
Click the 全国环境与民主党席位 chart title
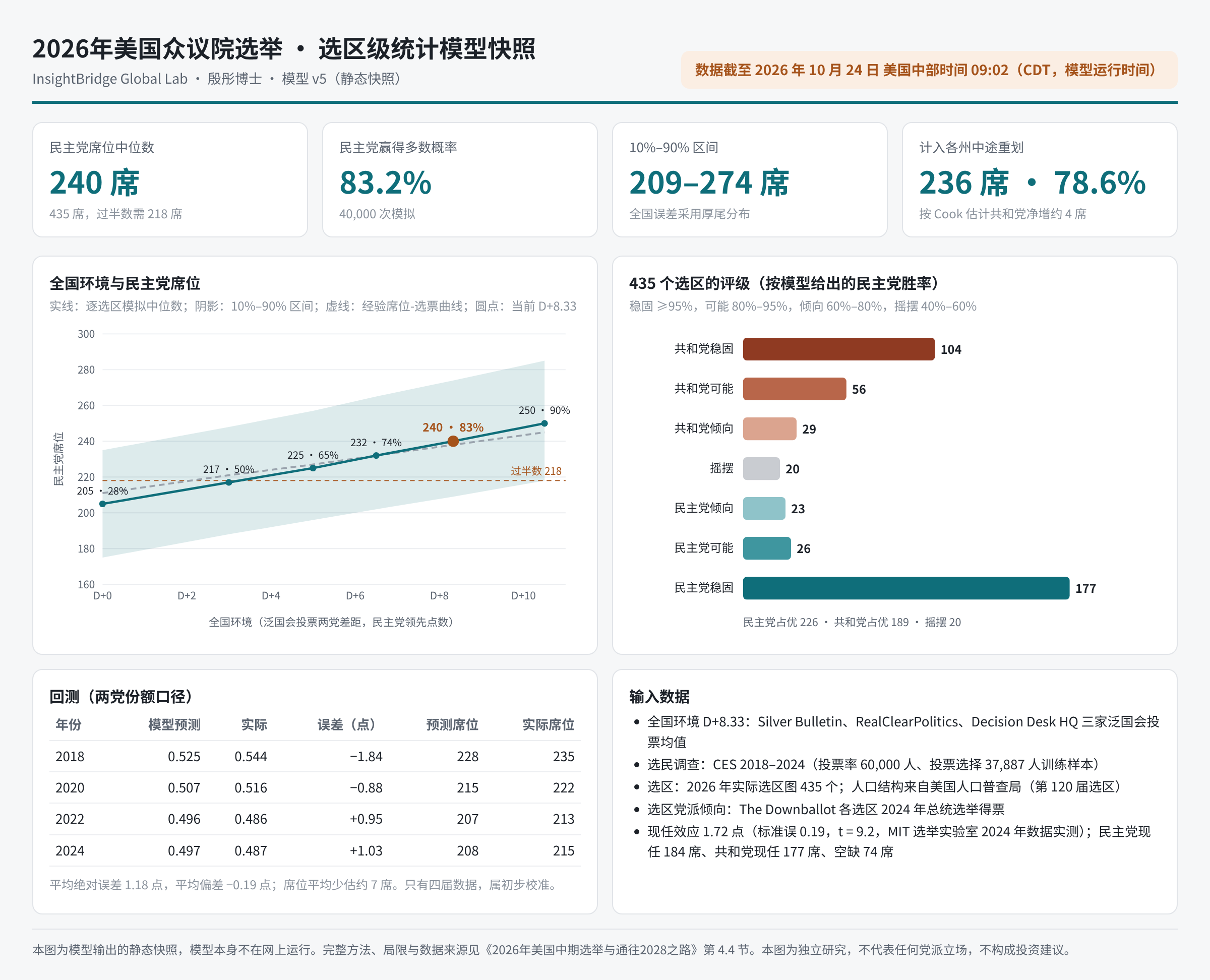pos(125,283)
